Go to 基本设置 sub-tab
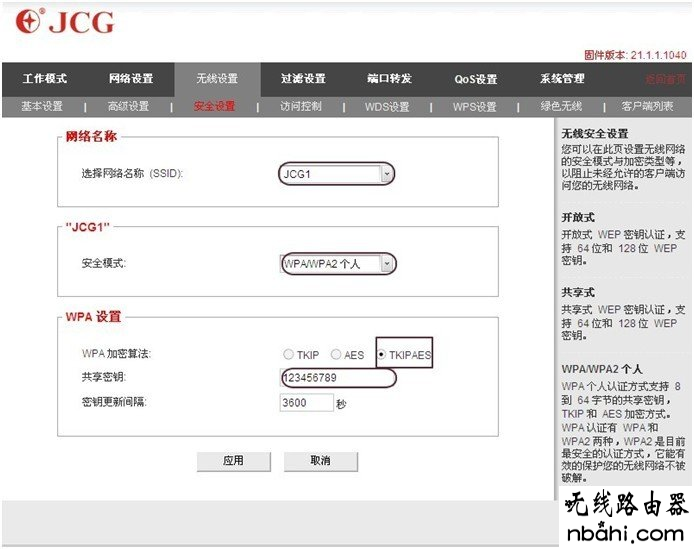 pos(42,106)
